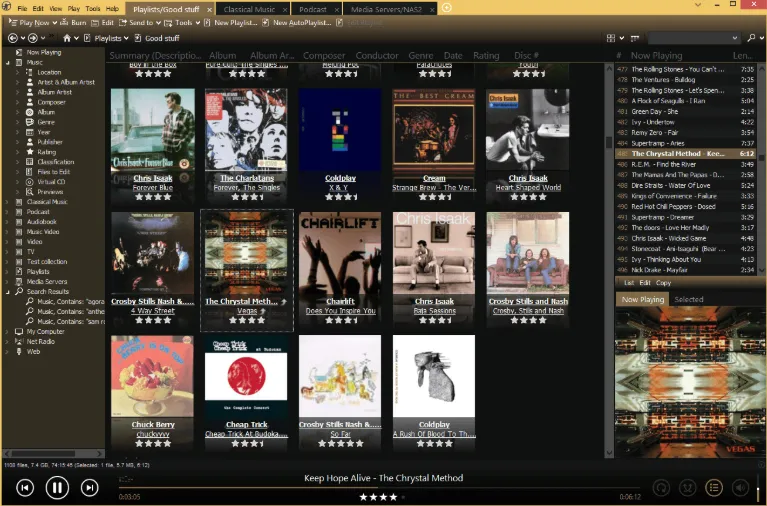Viewport: 767px width, 506px height.
Task: Toggle repeat playback mode
Action: tap(661, 487)
